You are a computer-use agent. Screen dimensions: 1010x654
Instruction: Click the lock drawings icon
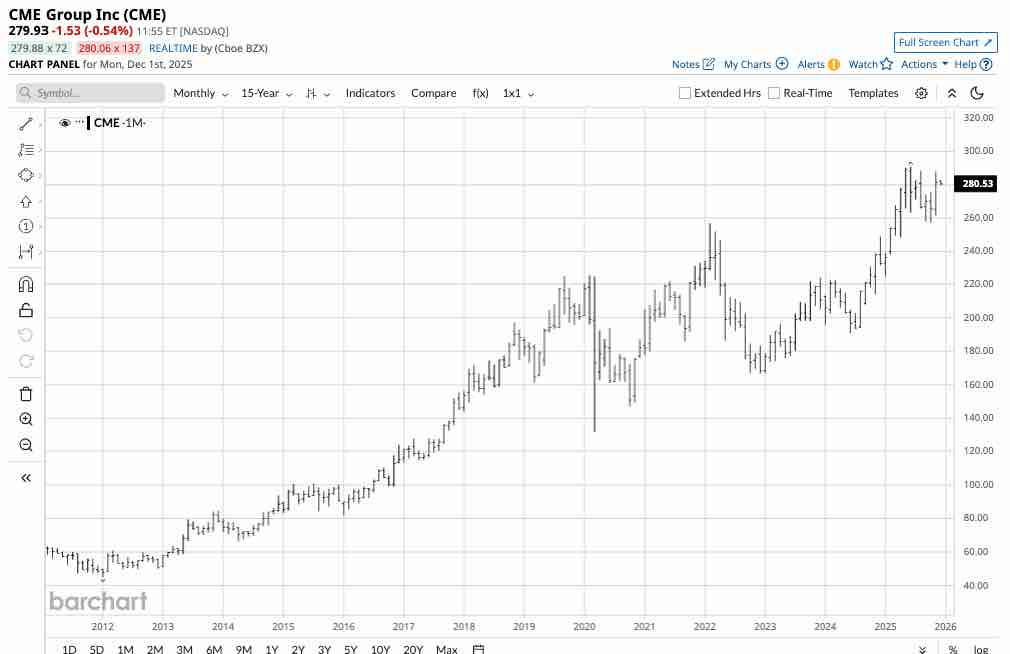[26, 310]
